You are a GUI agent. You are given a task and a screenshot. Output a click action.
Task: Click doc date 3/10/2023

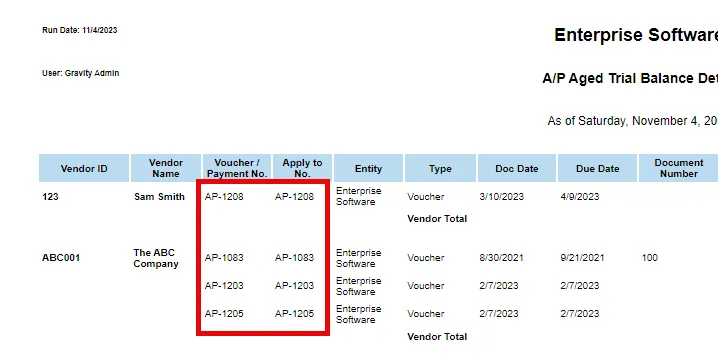(x=501, y=196)
